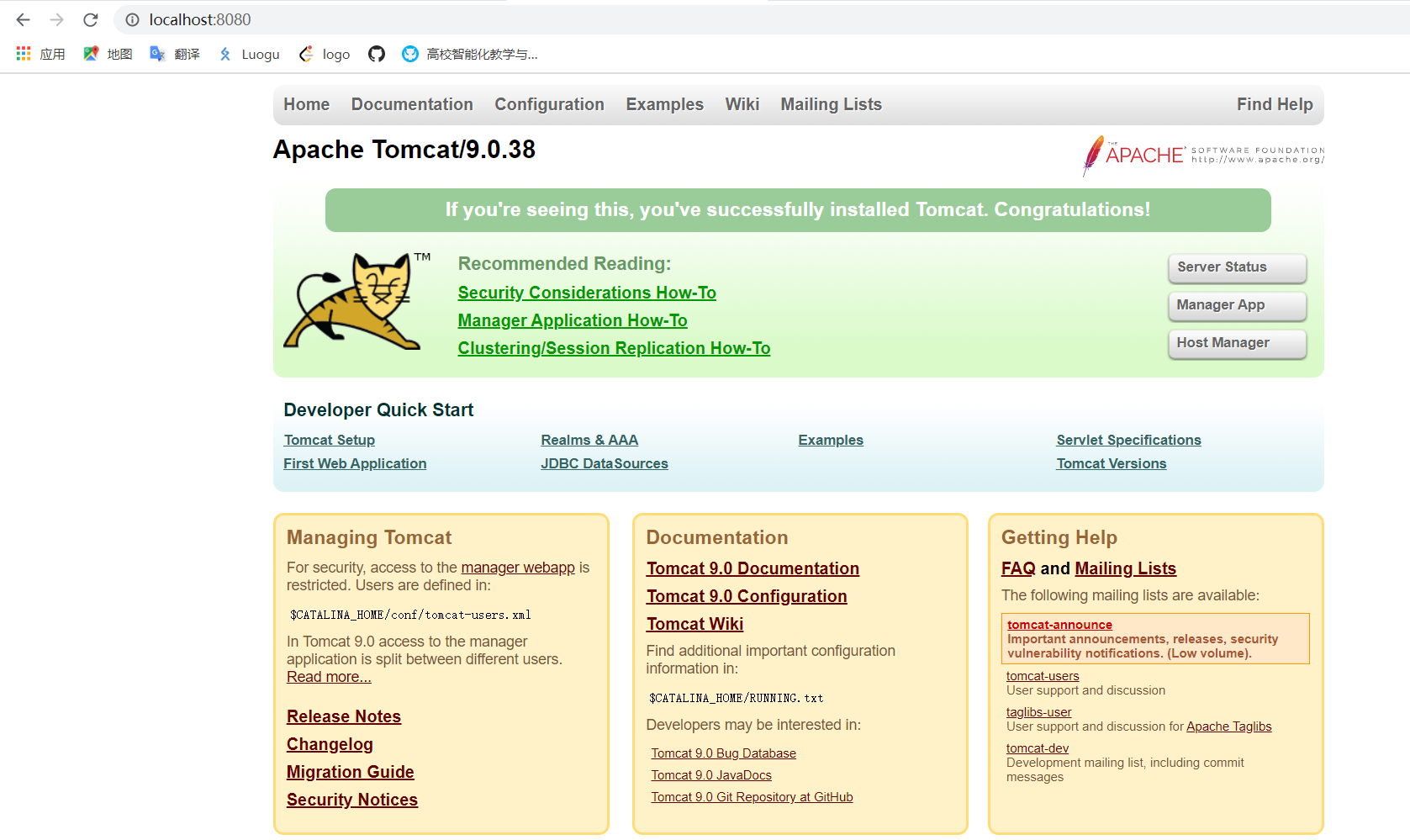
Task: Open Documentation in the navigation bar
Action: point(412,104)
